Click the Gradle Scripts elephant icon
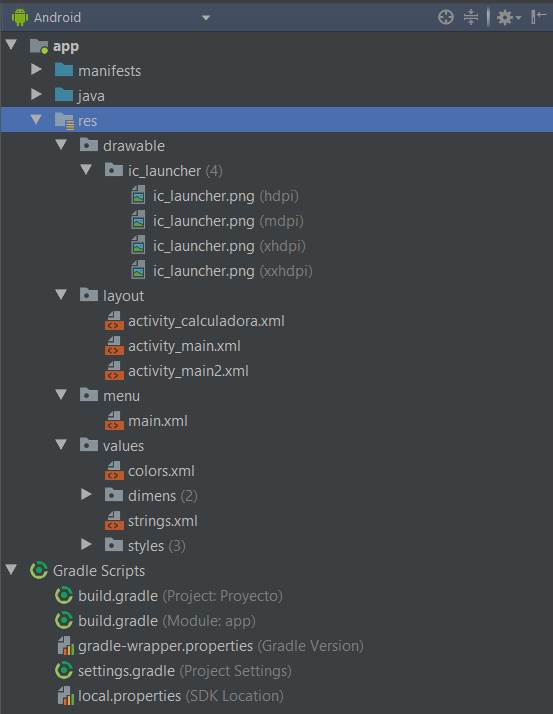The width and height of the screenshot is (553, 714). point(39,571)
